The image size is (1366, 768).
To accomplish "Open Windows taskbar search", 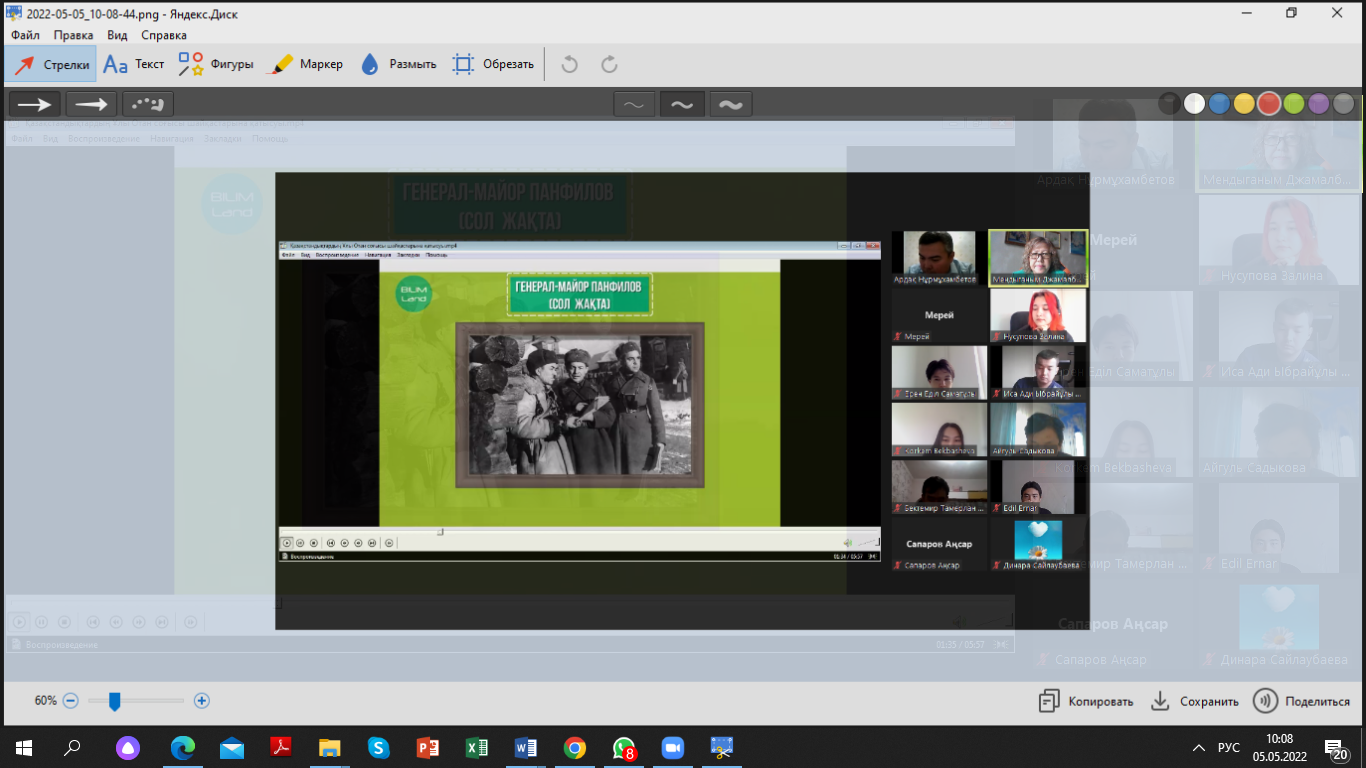I will point(73,747).
